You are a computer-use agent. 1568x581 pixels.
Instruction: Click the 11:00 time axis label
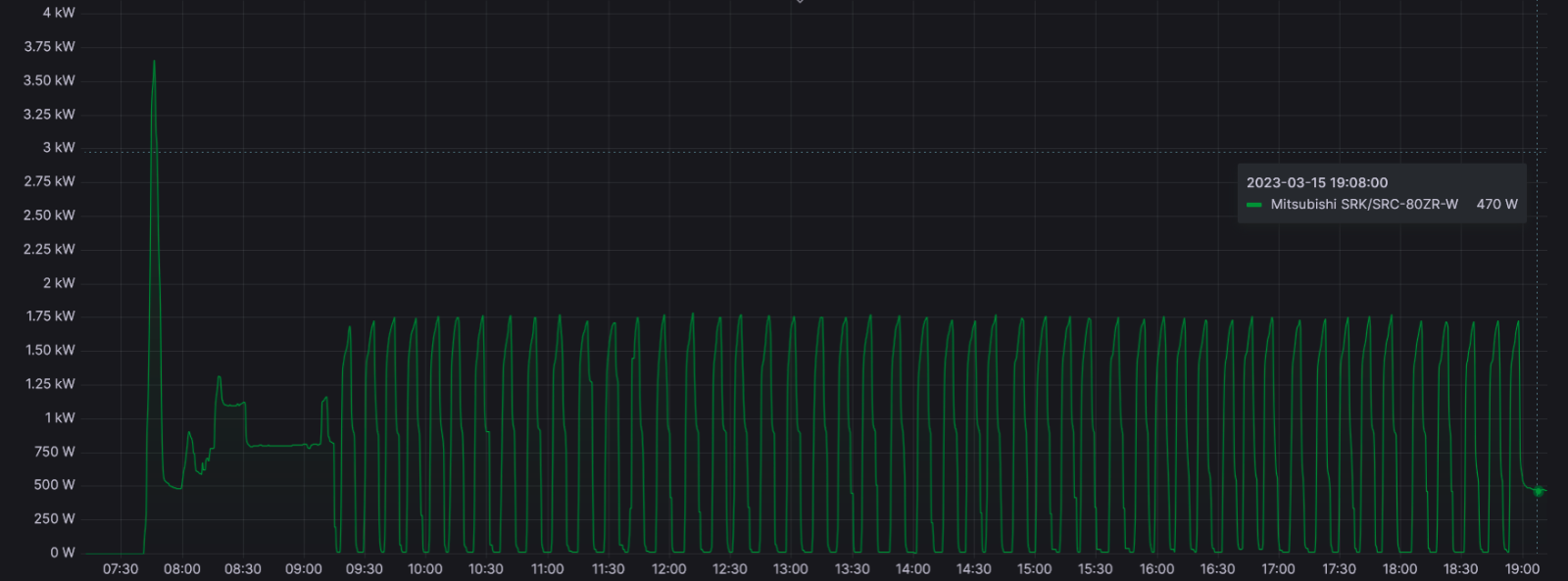click(x=548, y=569)
